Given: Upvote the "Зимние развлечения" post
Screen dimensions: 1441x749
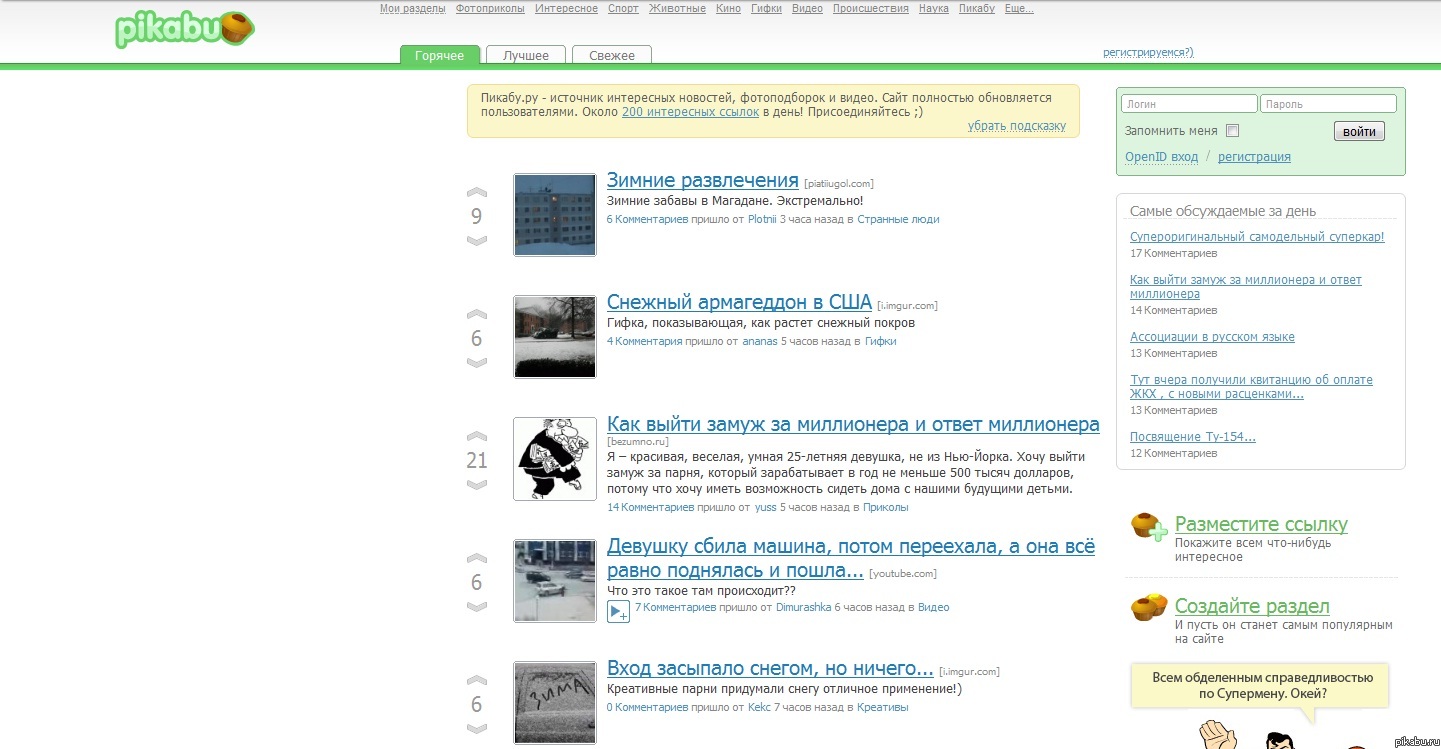Looking at the screenshot, I should click(x=477, y=193).
